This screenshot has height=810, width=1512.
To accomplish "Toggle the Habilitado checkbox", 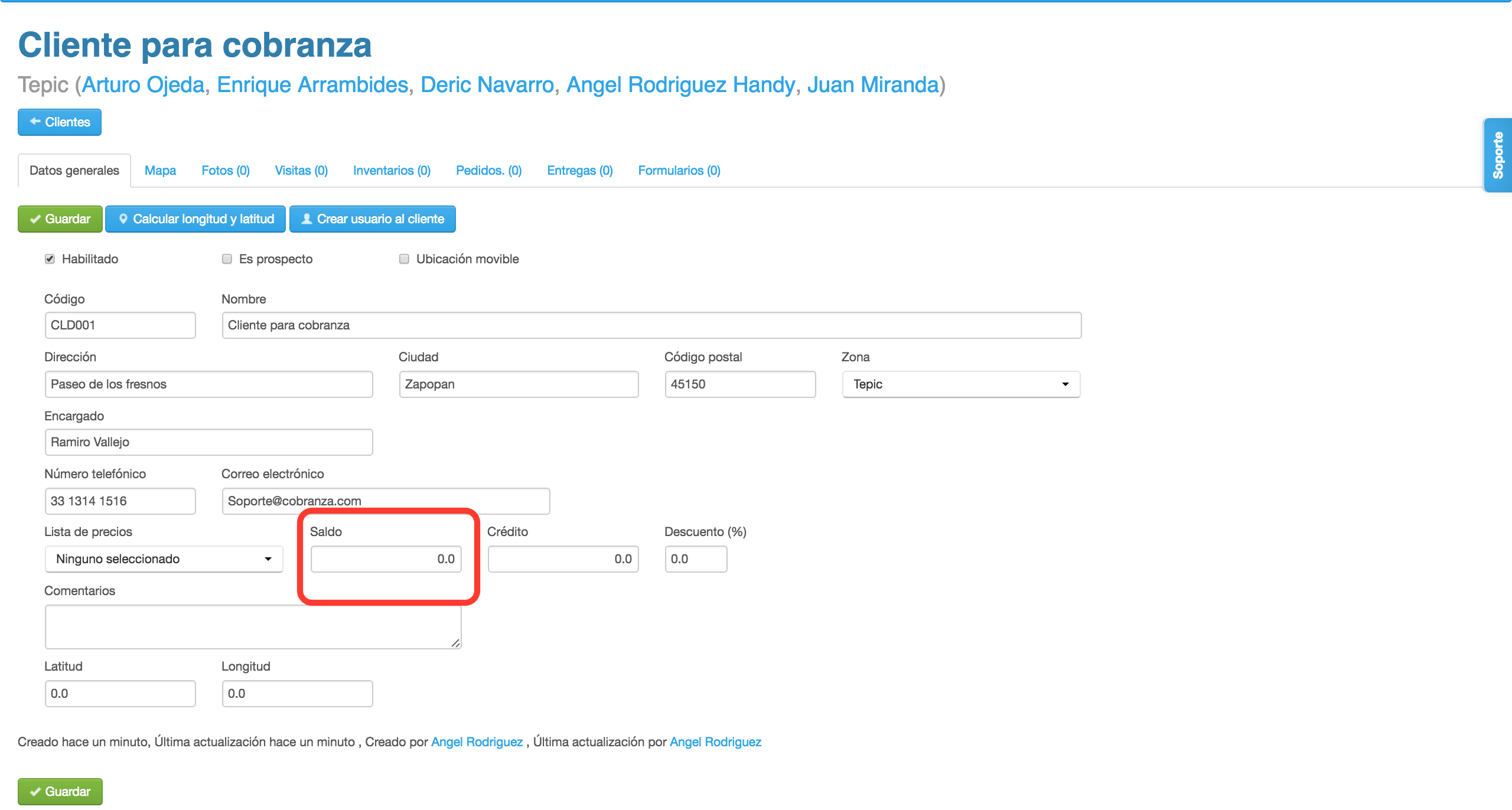I will (50, 259).
